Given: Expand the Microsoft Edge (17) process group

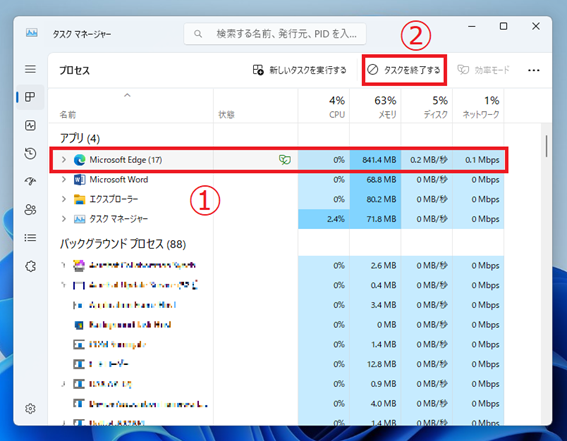Looking at the screenshot, I should click(64, 160).
